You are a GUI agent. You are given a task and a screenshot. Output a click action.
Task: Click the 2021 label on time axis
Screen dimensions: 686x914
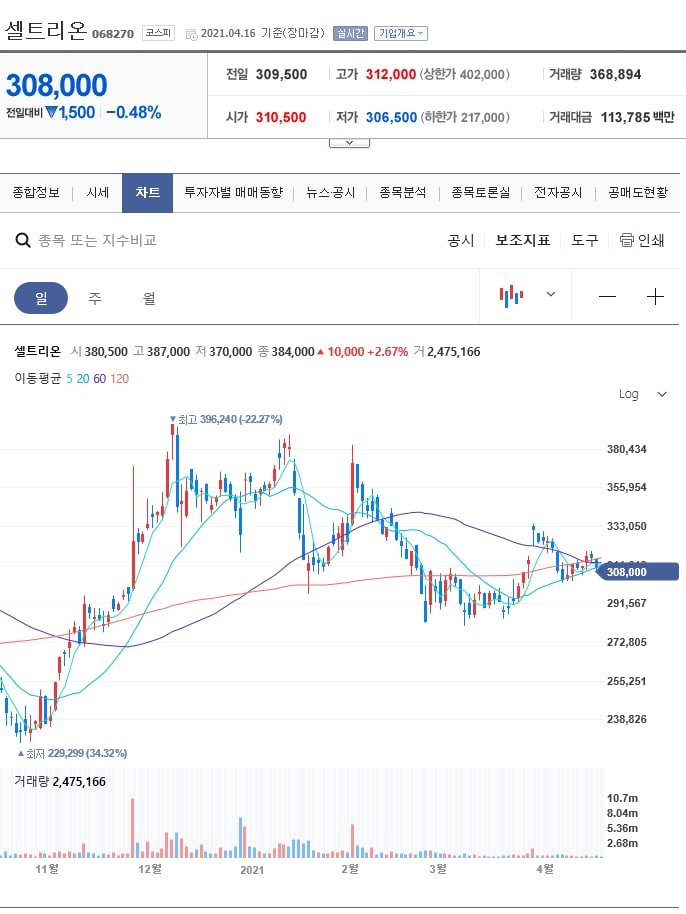[x=252, y=870]
